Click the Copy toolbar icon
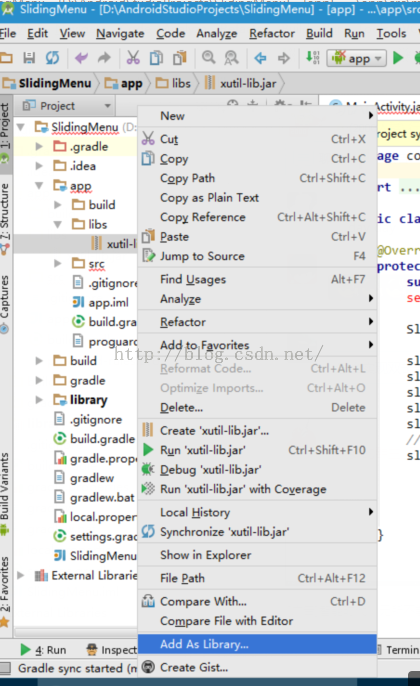Viewport: 420px width, 686px height. point(156,57)
